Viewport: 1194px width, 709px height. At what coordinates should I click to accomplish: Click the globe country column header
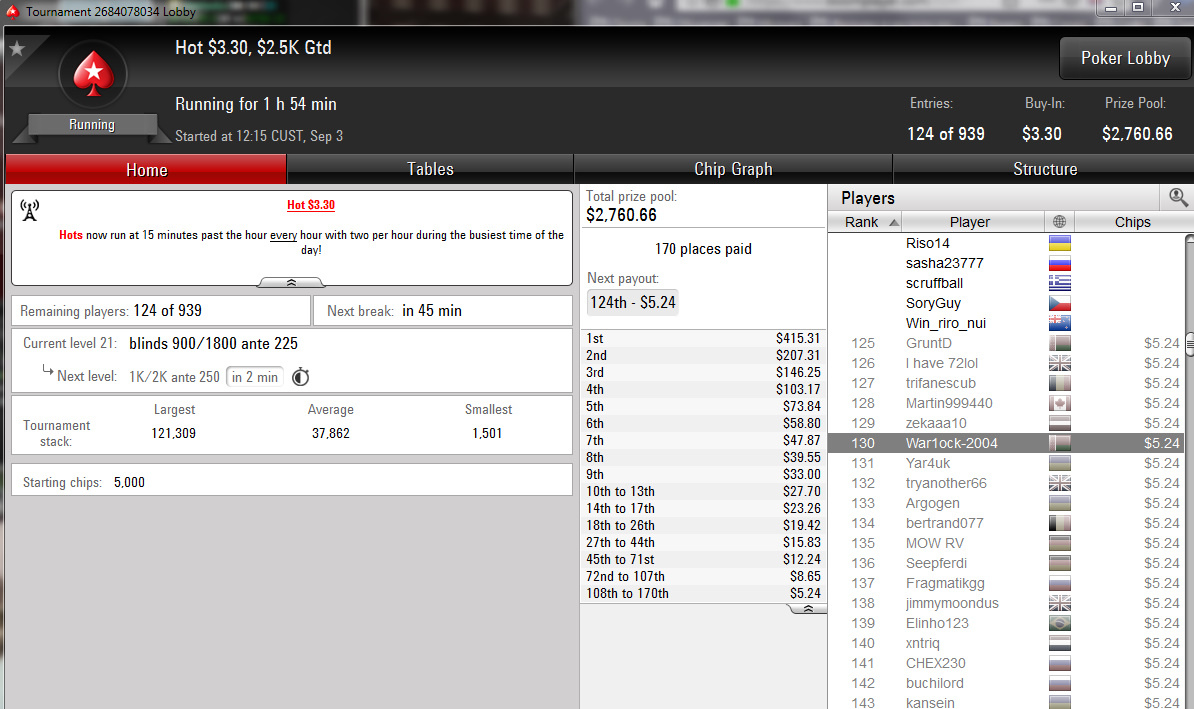tap(1059, 222)
